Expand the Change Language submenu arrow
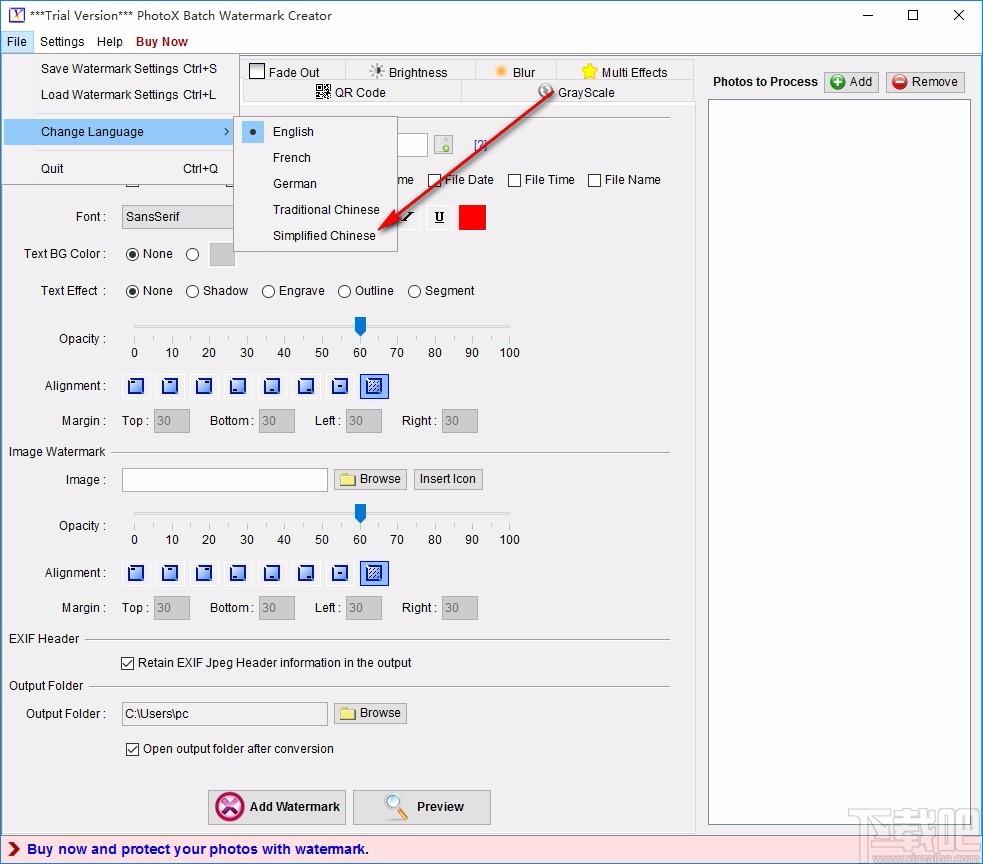This screenshot has height=864, width=983. [226, 132]
